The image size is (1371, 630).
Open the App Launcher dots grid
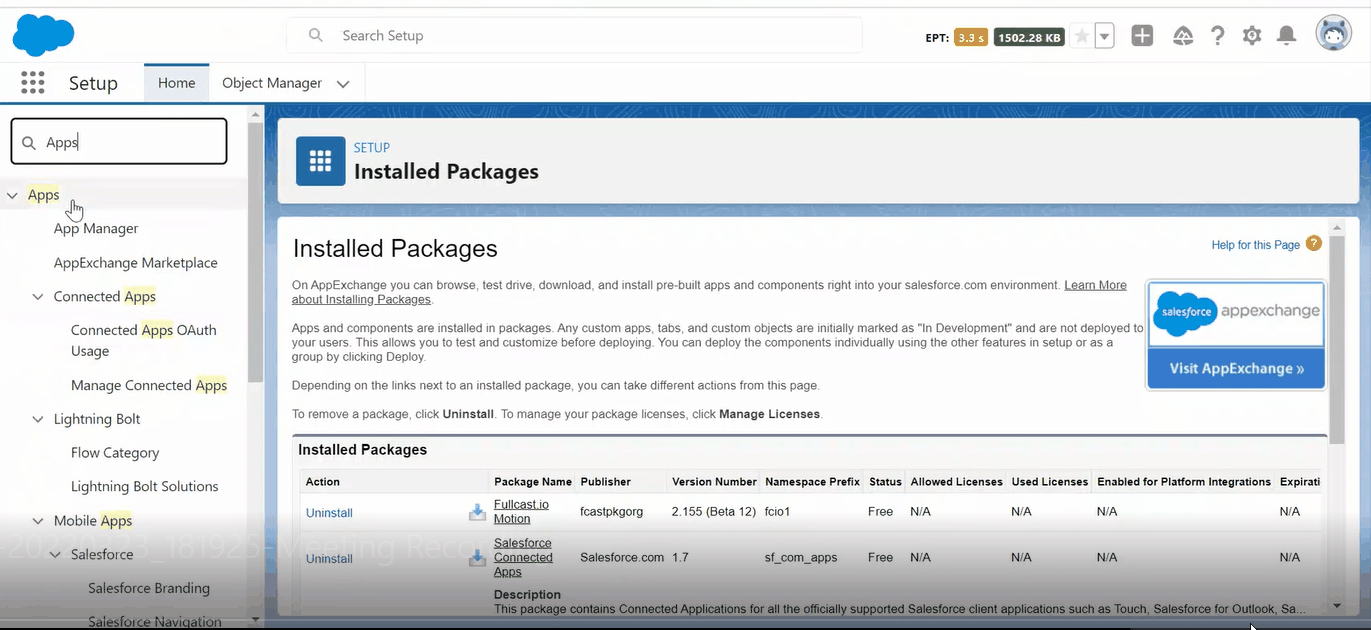[33, 83]
